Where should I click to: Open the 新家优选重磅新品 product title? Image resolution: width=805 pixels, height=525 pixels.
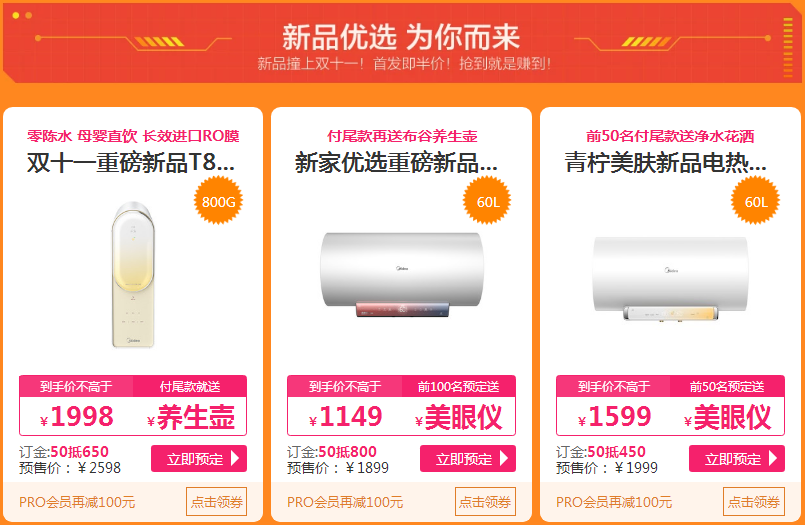(x=396, y=163)
